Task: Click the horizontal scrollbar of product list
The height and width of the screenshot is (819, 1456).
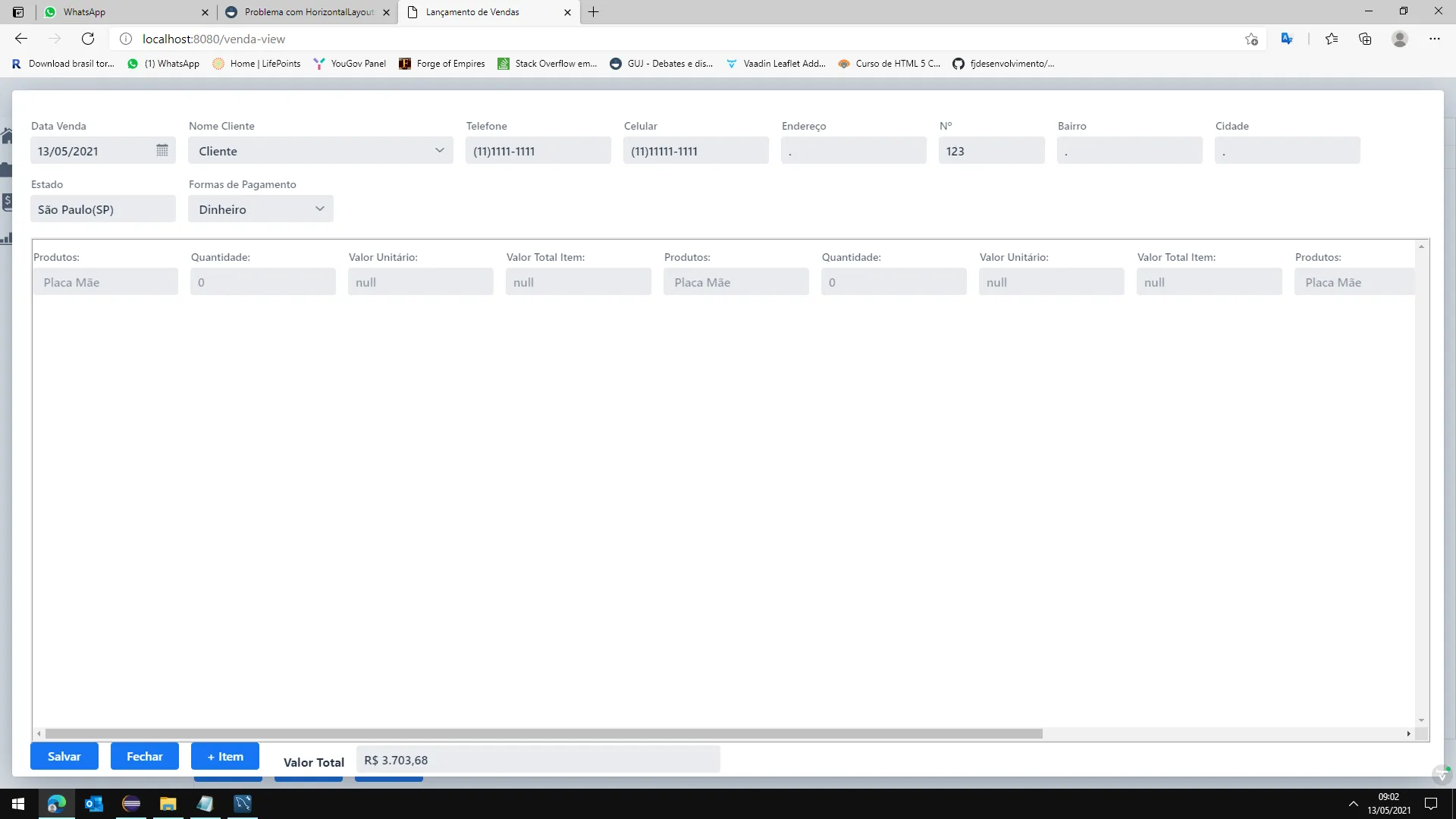Action: tap(544, 733)
